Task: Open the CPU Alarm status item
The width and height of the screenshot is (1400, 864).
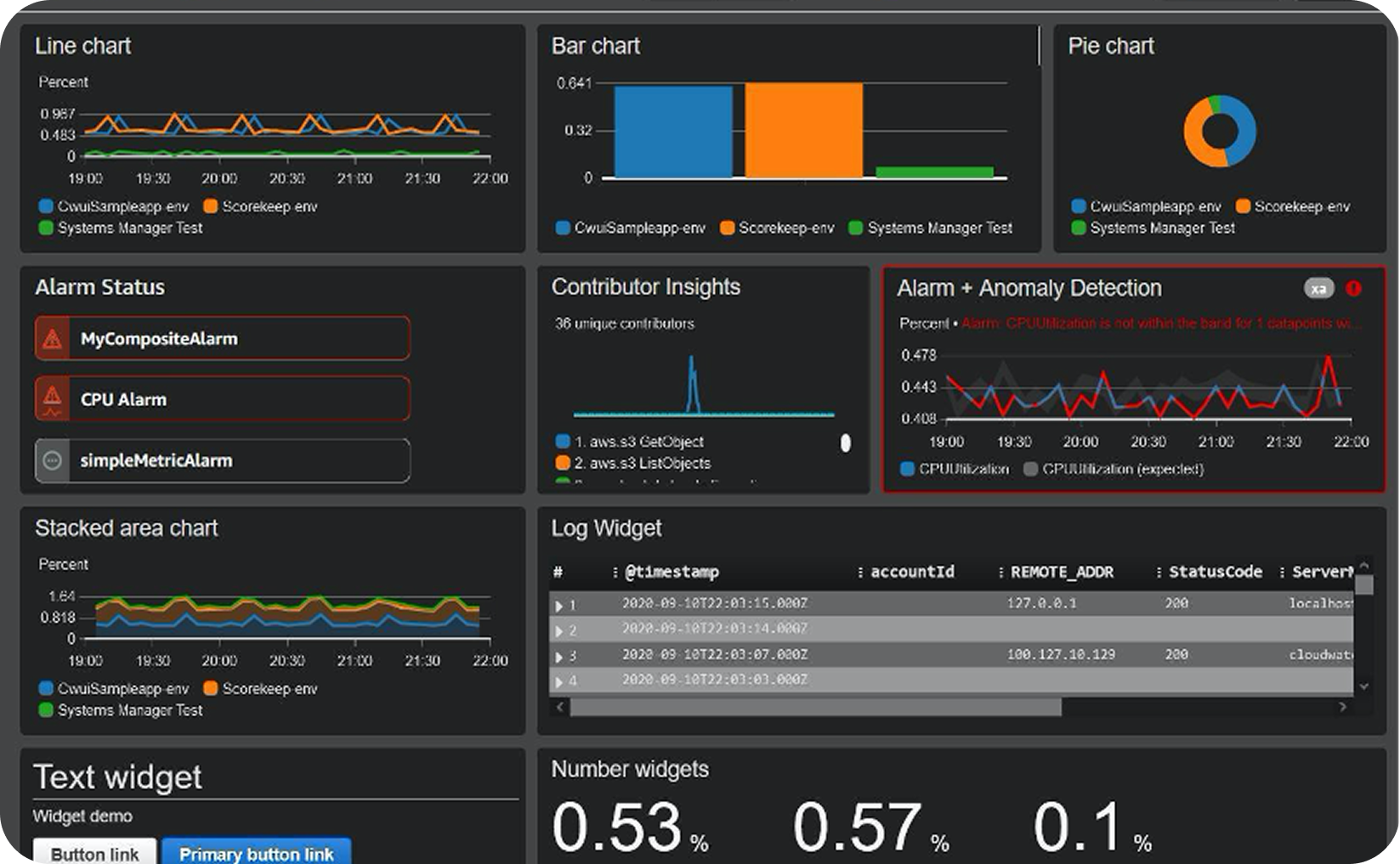Action: click(223, 399)
